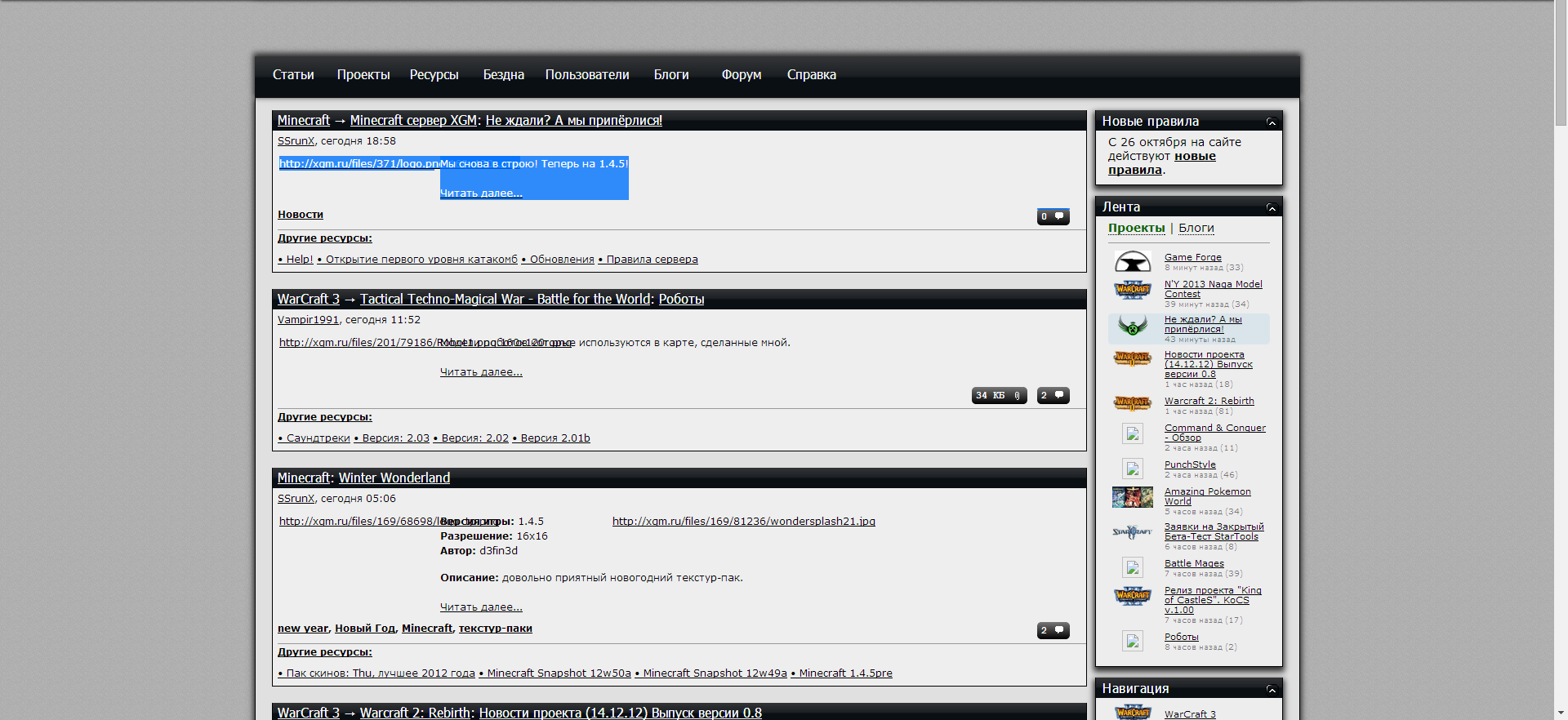The width and height of the screenshot is (1568, 720).
Task: Open the Help! resource link
Action: pyautogui.click(x=296, y=260)
